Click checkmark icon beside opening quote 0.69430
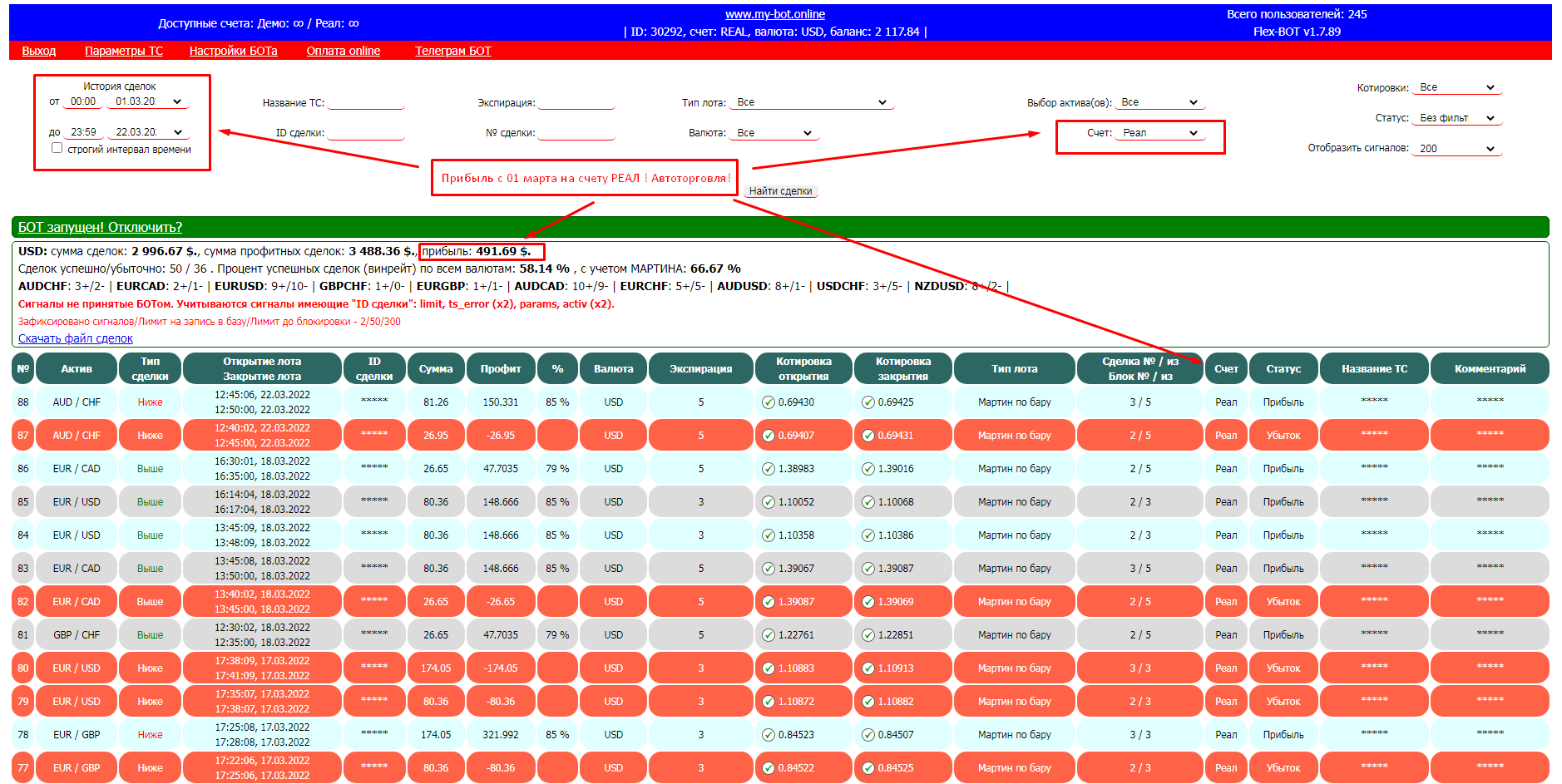 769,402
